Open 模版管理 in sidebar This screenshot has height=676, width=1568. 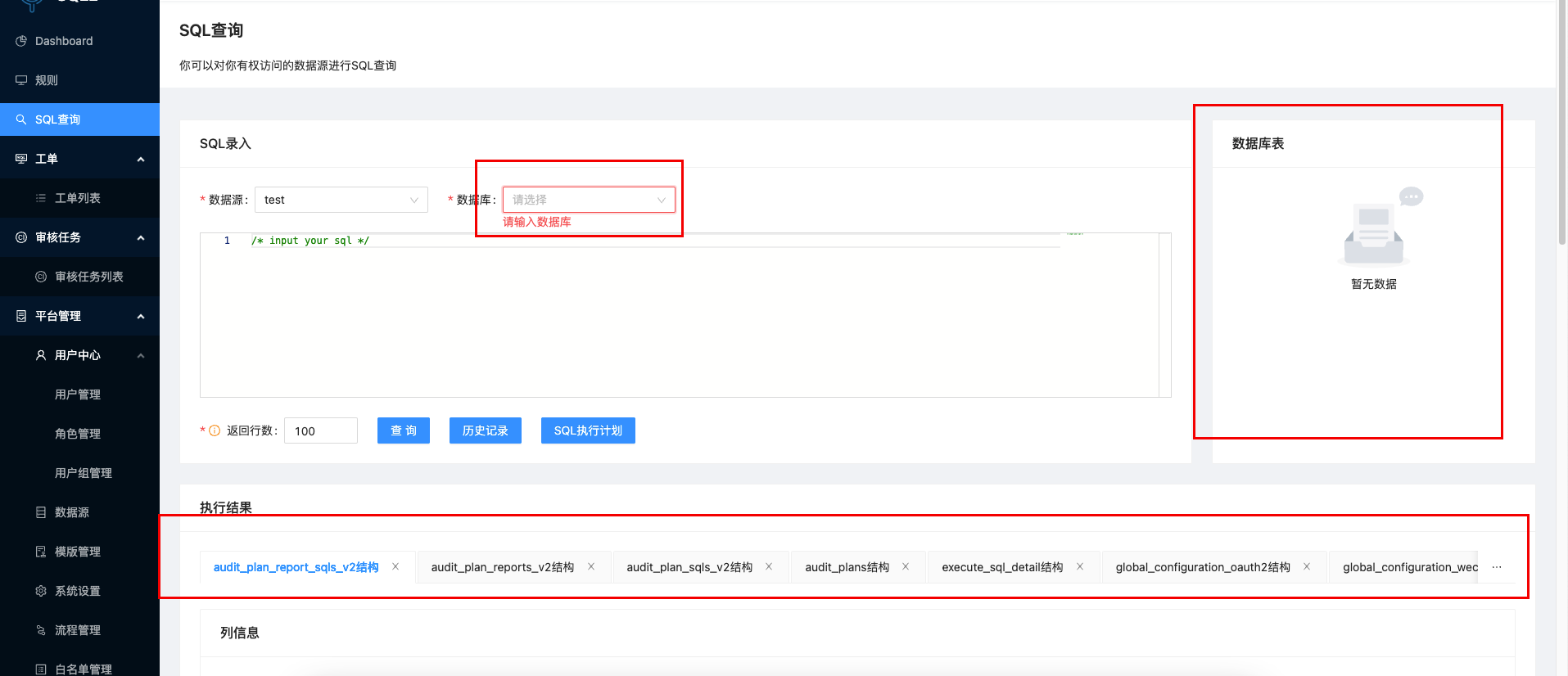[x=79, y=552]
